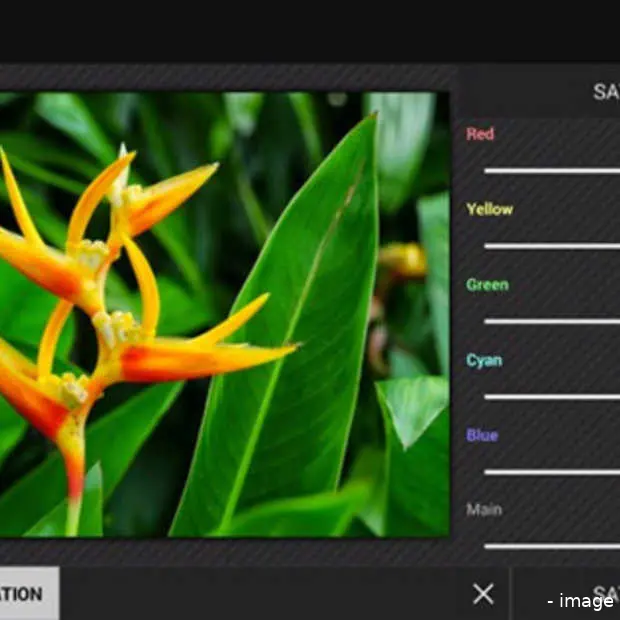The image size is (620, 620).
Task: Select the highlighted tab ending in ATION
Action: coord(30,593)
